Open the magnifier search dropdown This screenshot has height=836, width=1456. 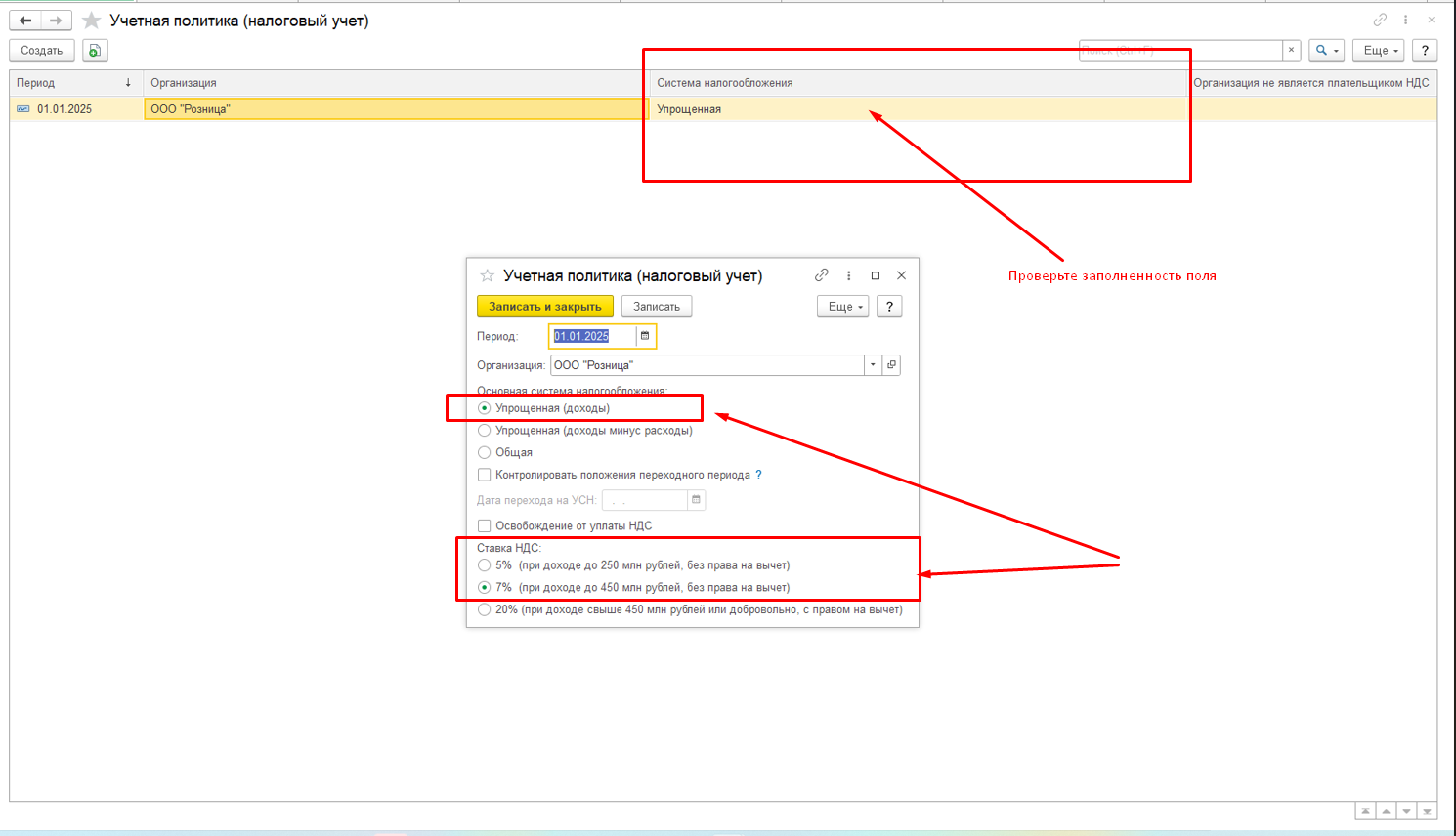tap(1326, 50)
